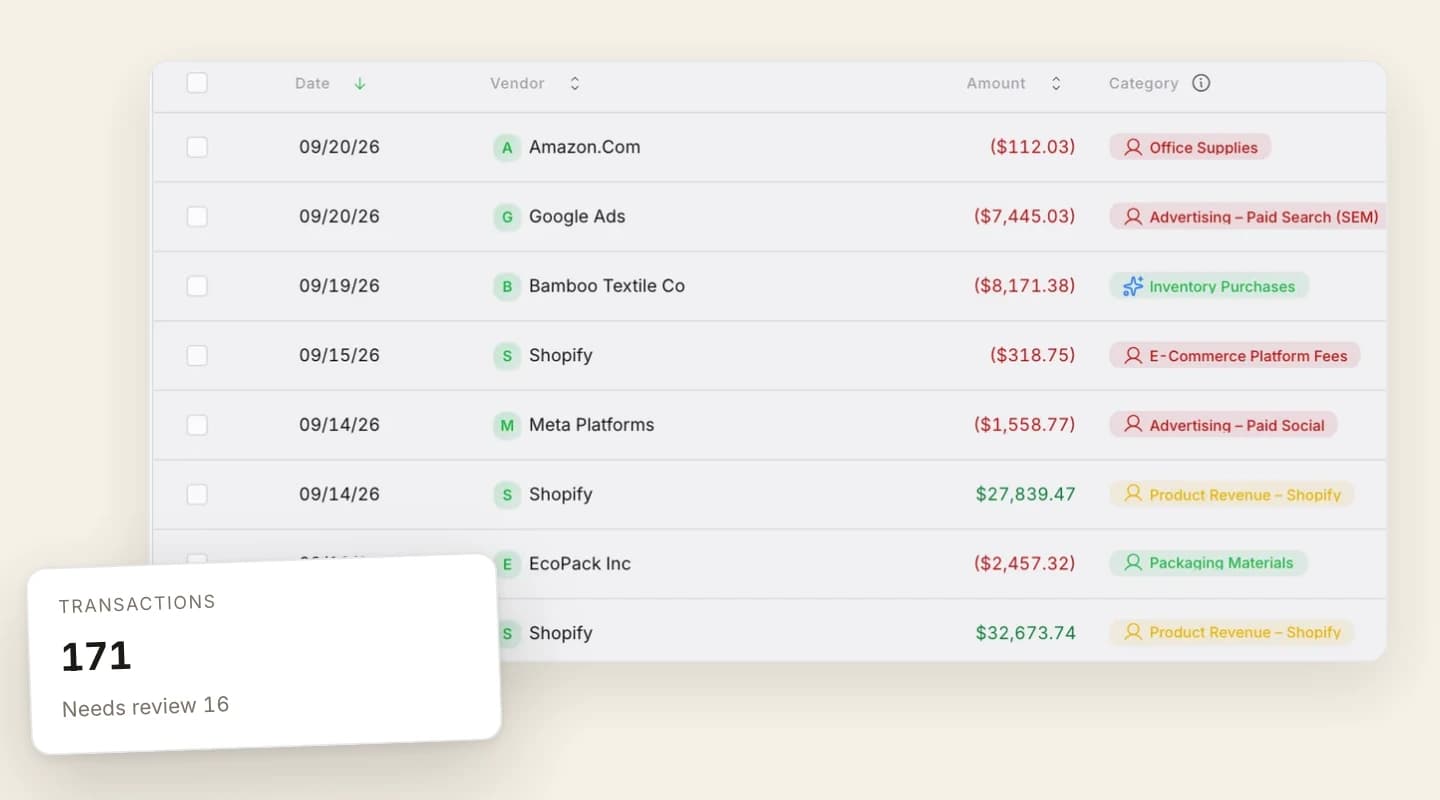Open the Packaging Materials category tag
1440x800 pixels.
(1208, 563)
